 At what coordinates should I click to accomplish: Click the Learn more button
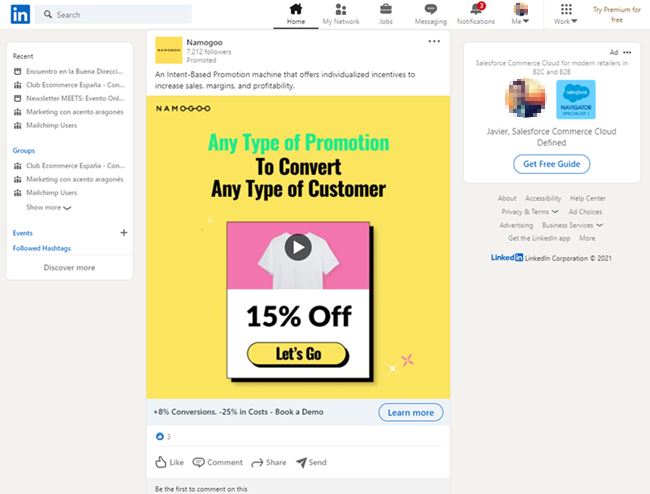[x=410, y=412]
